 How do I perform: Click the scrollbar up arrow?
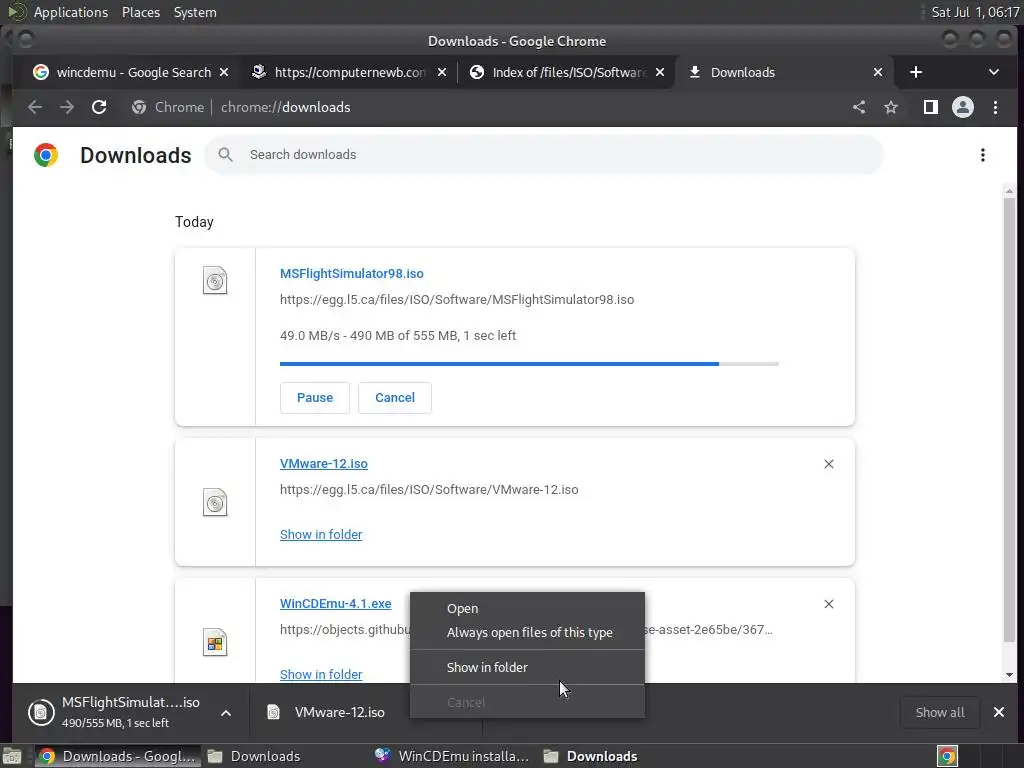click(1010, 191)
